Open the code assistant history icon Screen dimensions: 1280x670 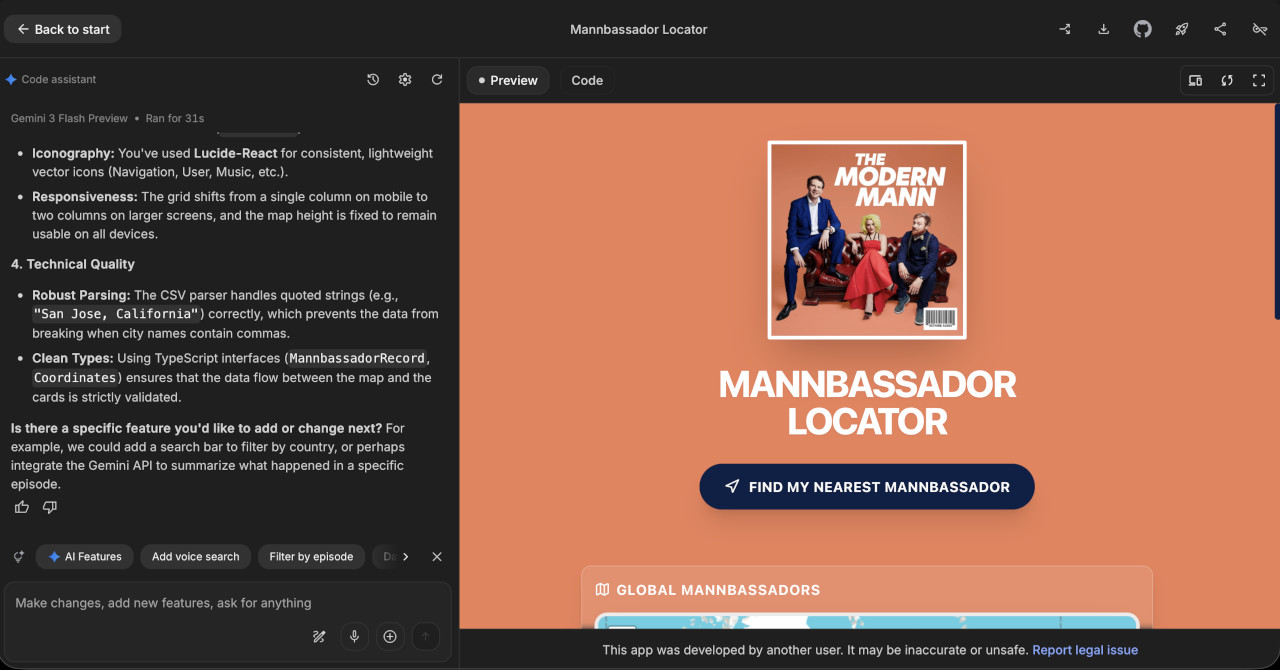click(x=373, y=80)
